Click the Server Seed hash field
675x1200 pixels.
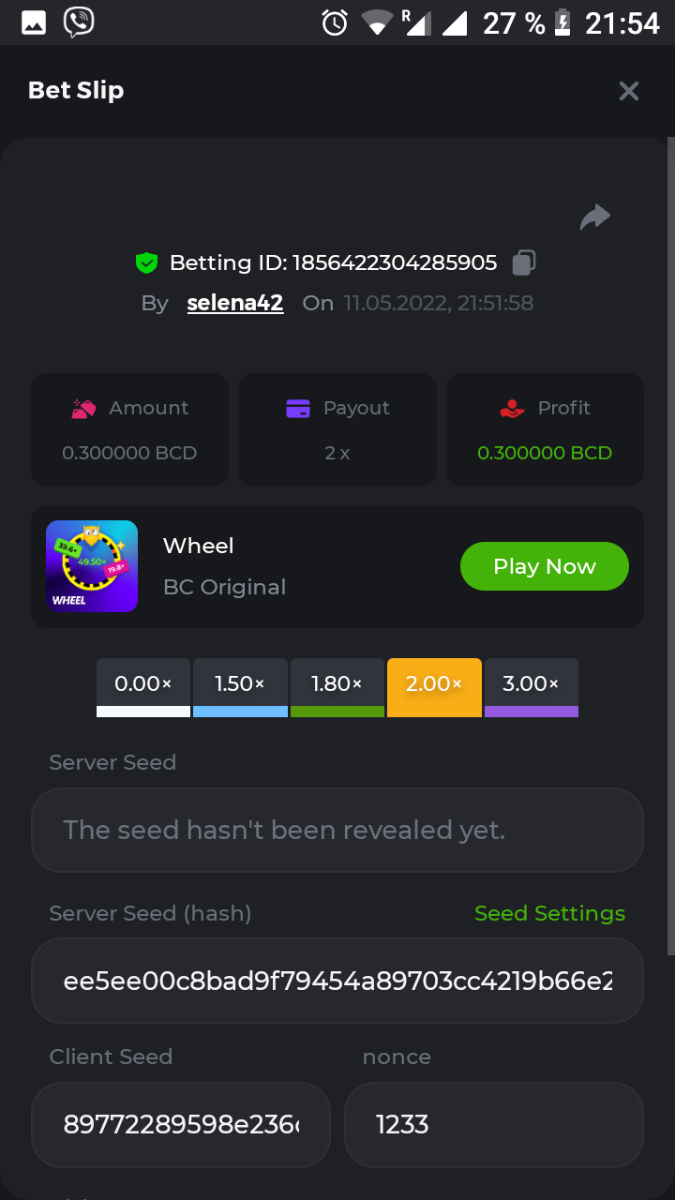[337, 980]
